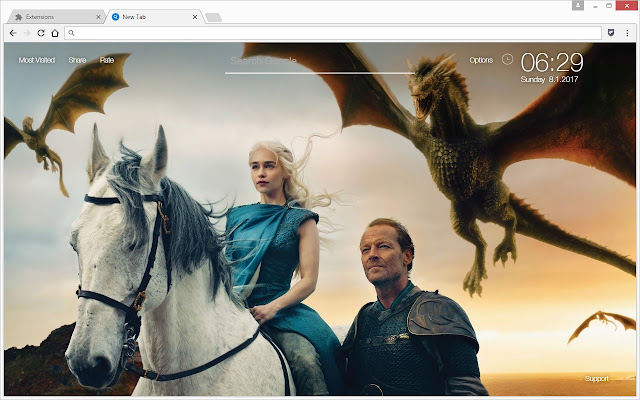The height and width of the screenshot is (400, 640).
Task: Close the Extensions tab
Action: [98, 17]
